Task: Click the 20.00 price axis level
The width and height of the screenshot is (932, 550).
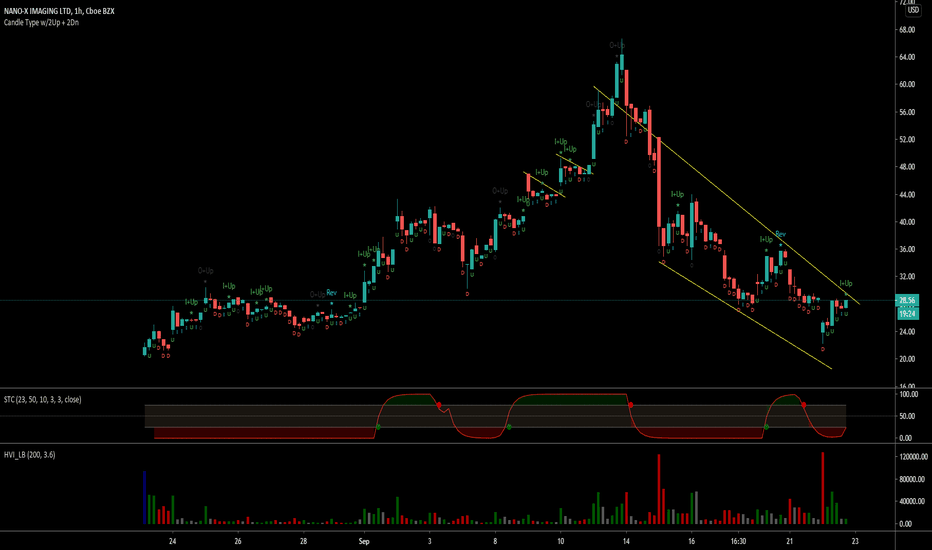Action: pos(907,359)
